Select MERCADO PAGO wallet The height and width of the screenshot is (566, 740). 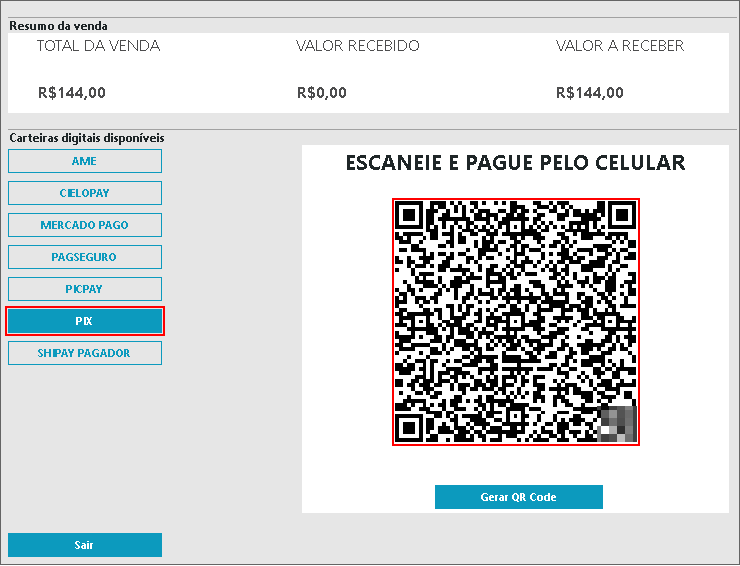tap(85, 225)
